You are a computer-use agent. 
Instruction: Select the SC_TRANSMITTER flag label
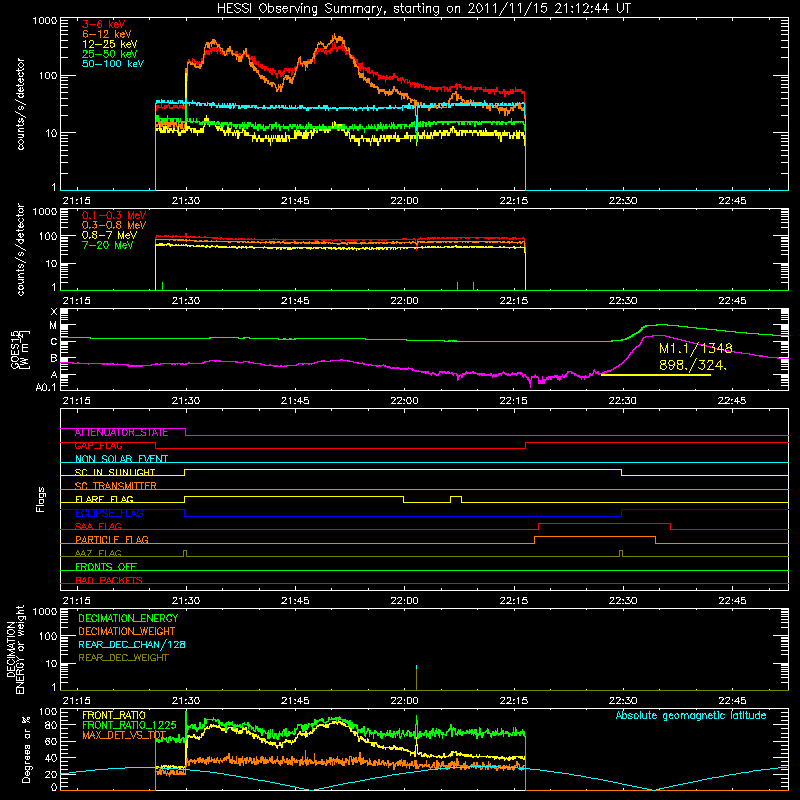pos(116,485)
